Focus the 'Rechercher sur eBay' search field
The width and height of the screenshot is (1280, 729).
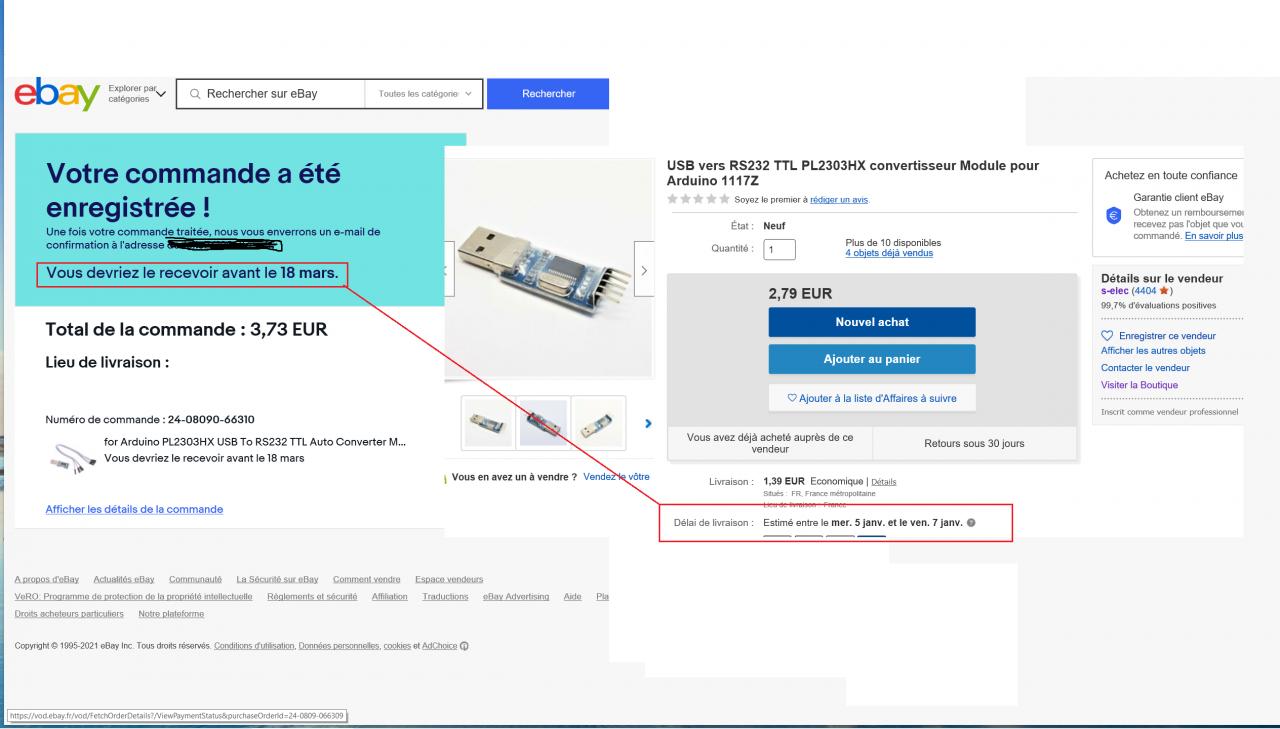[x=270, y=94]
